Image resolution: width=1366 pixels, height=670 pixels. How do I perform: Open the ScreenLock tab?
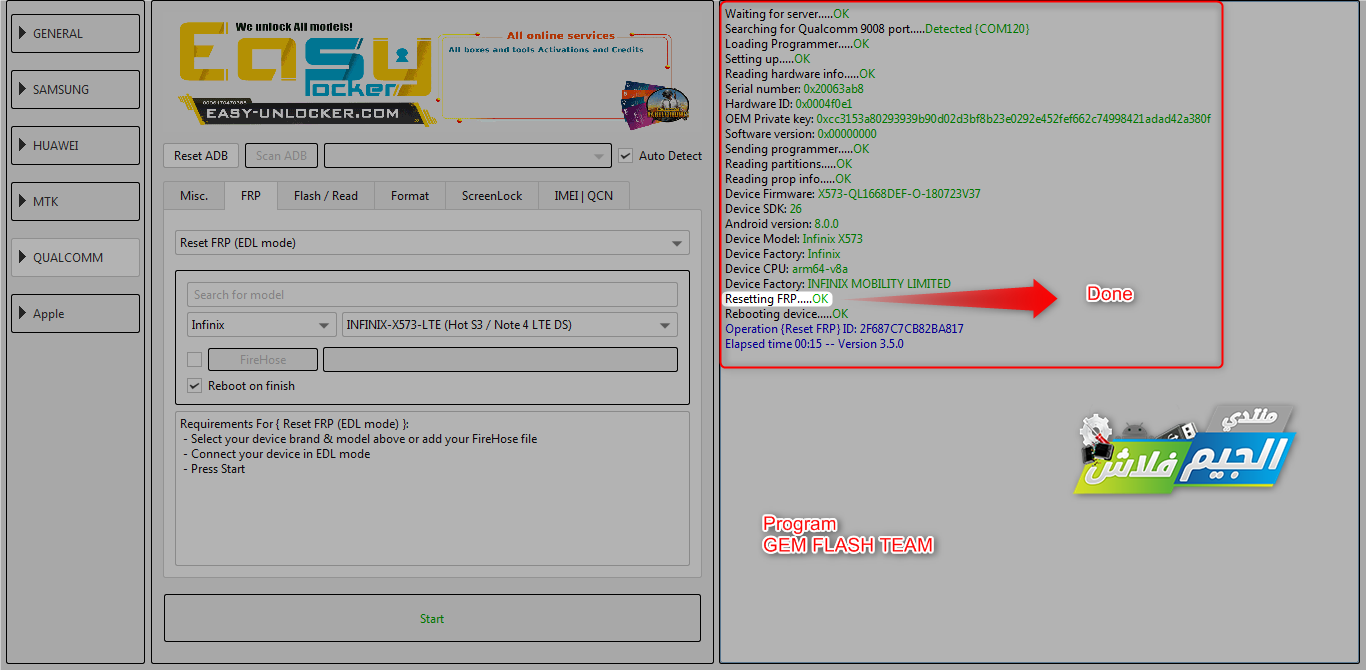(492, 195)
